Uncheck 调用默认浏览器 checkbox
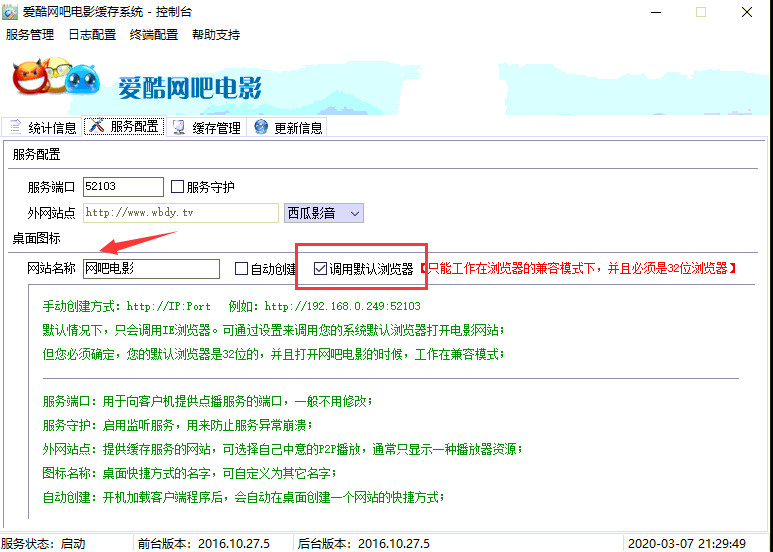Screen dimensions: 773x552 click(320, 269)
